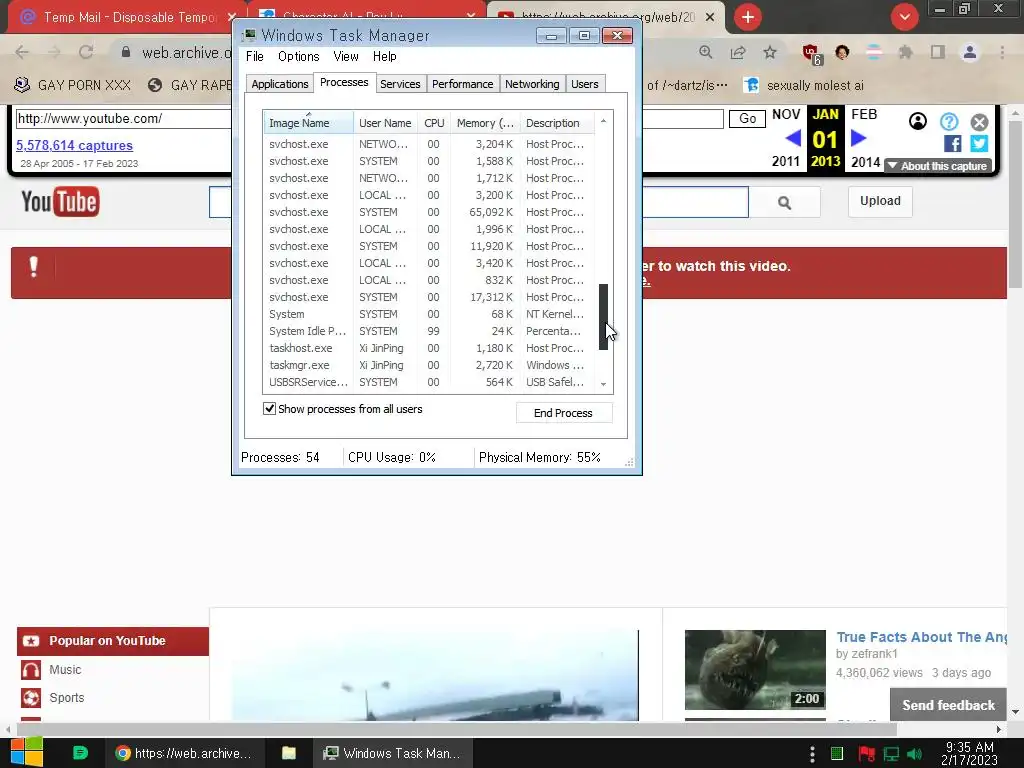
Task: Switch to the Services tab
Action: pos(400,84)
